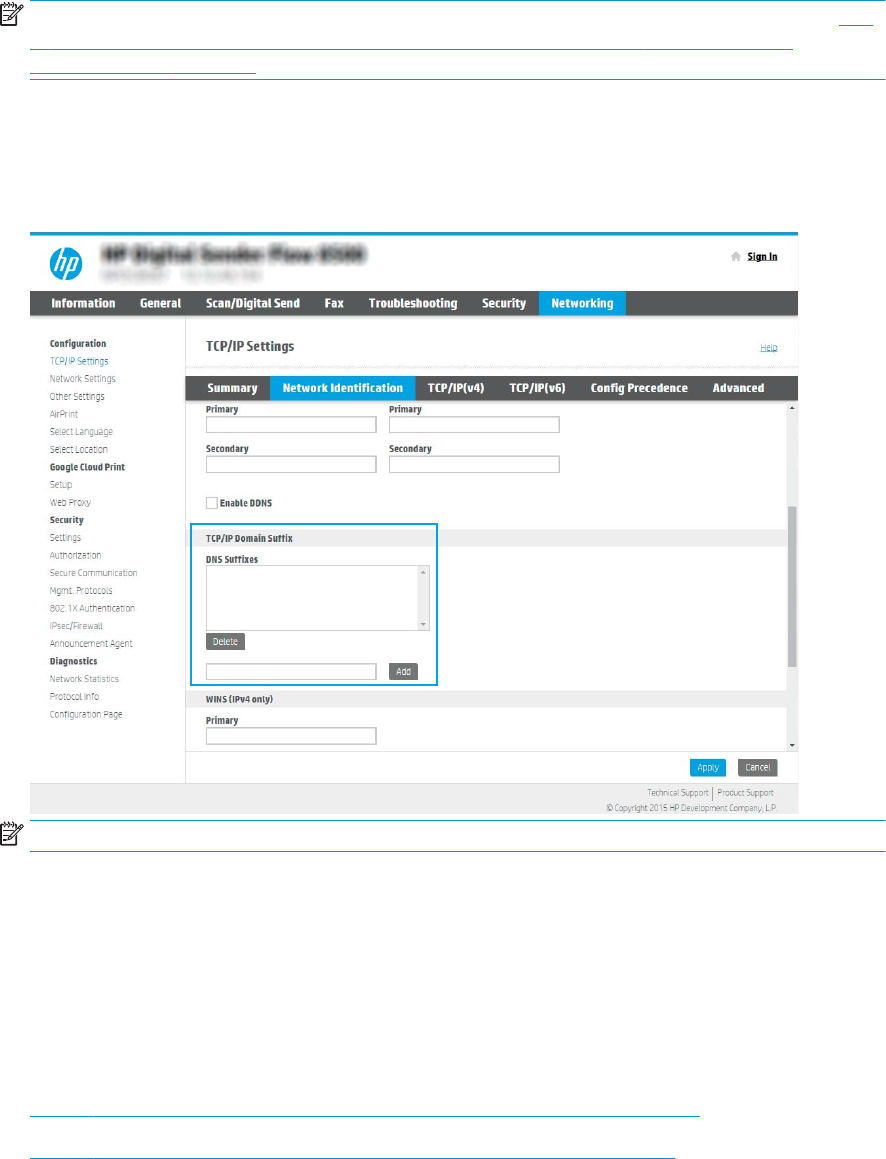
Task: Click the right Primary DNS input field
Action: pyautogui.click(x=474, y=425)
